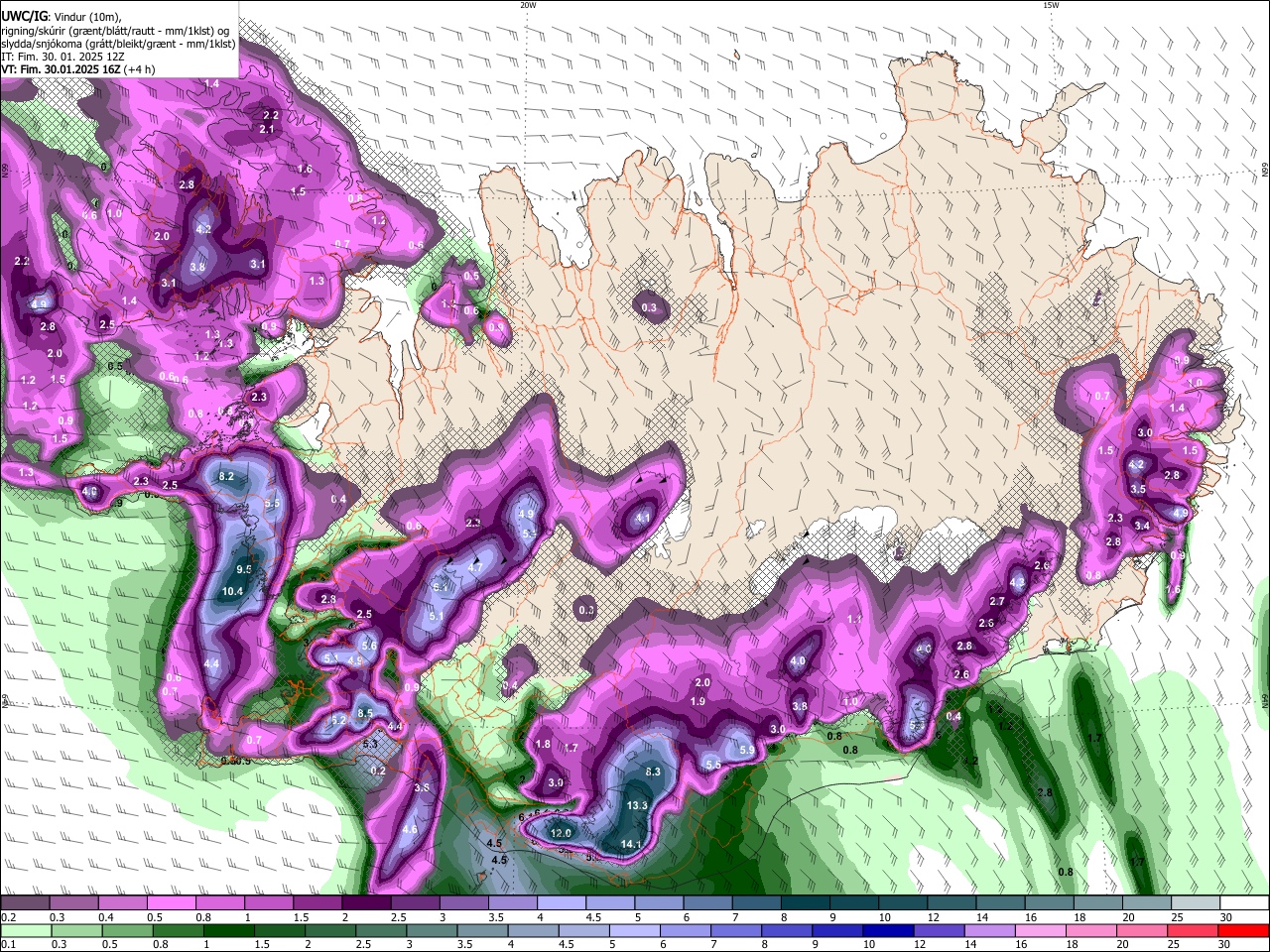The image size is (1270, 952).
Task: Click the 2.1 precipitation value on the map
Action: pyautogui.click(x=267, y=130)
